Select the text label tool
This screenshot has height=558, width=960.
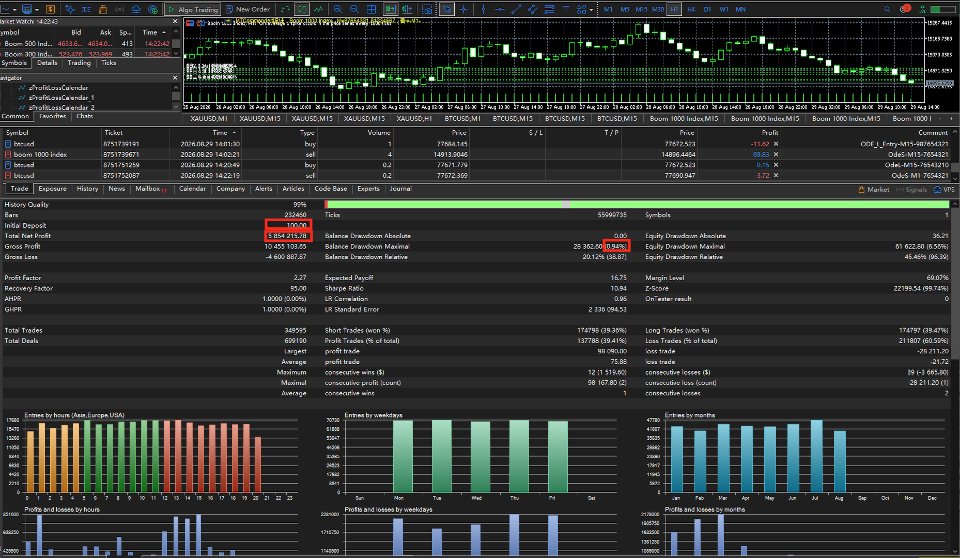pos(566,9)
